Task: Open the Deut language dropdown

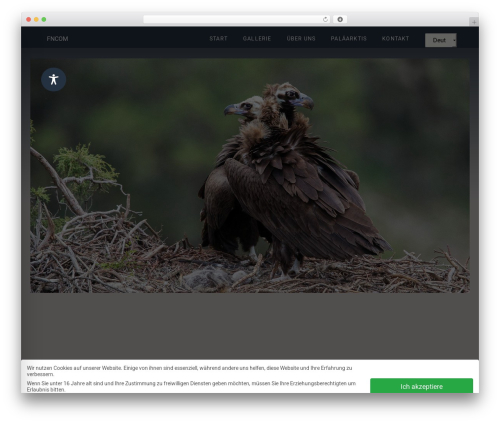Action: [x=441, y=40]
